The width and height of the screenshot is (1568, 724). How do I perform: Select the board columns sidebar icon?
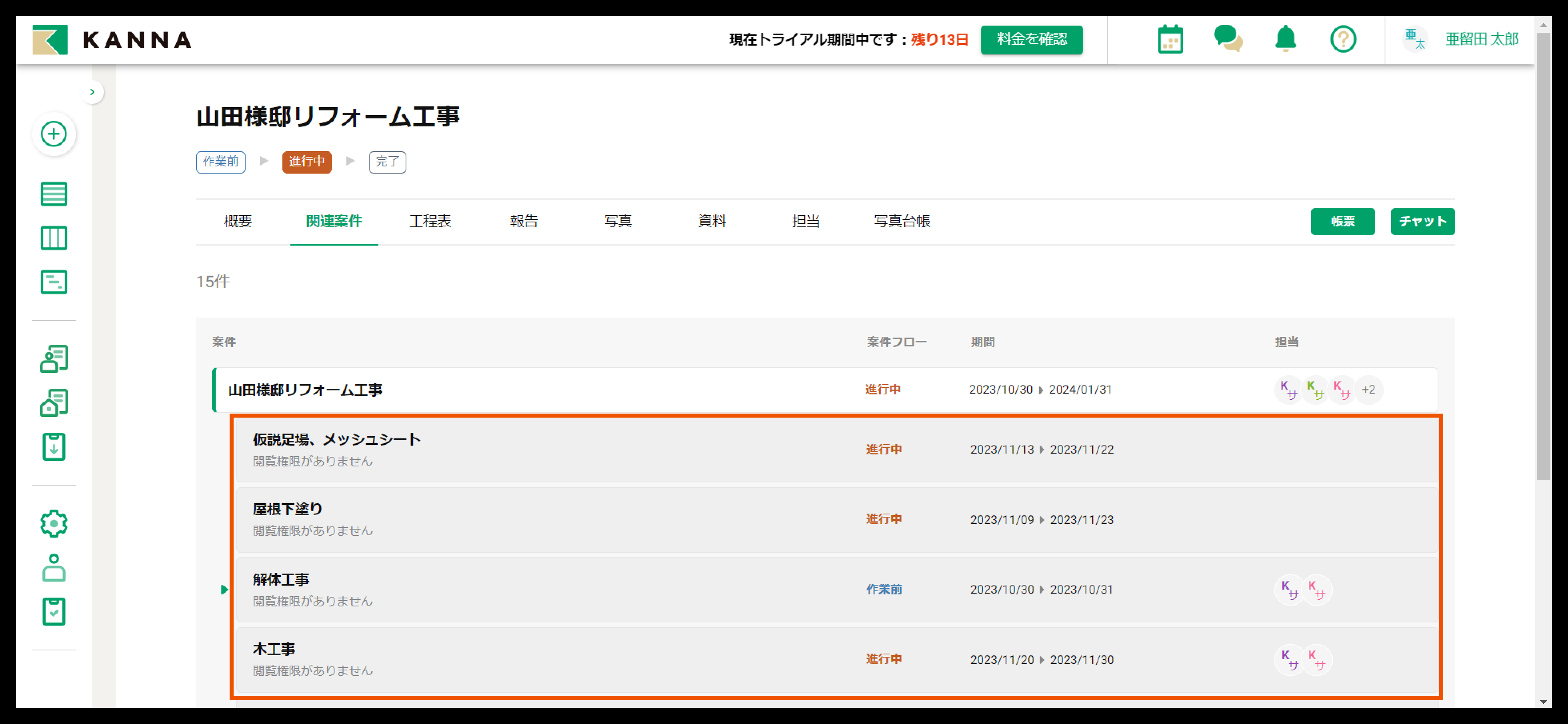54,238
